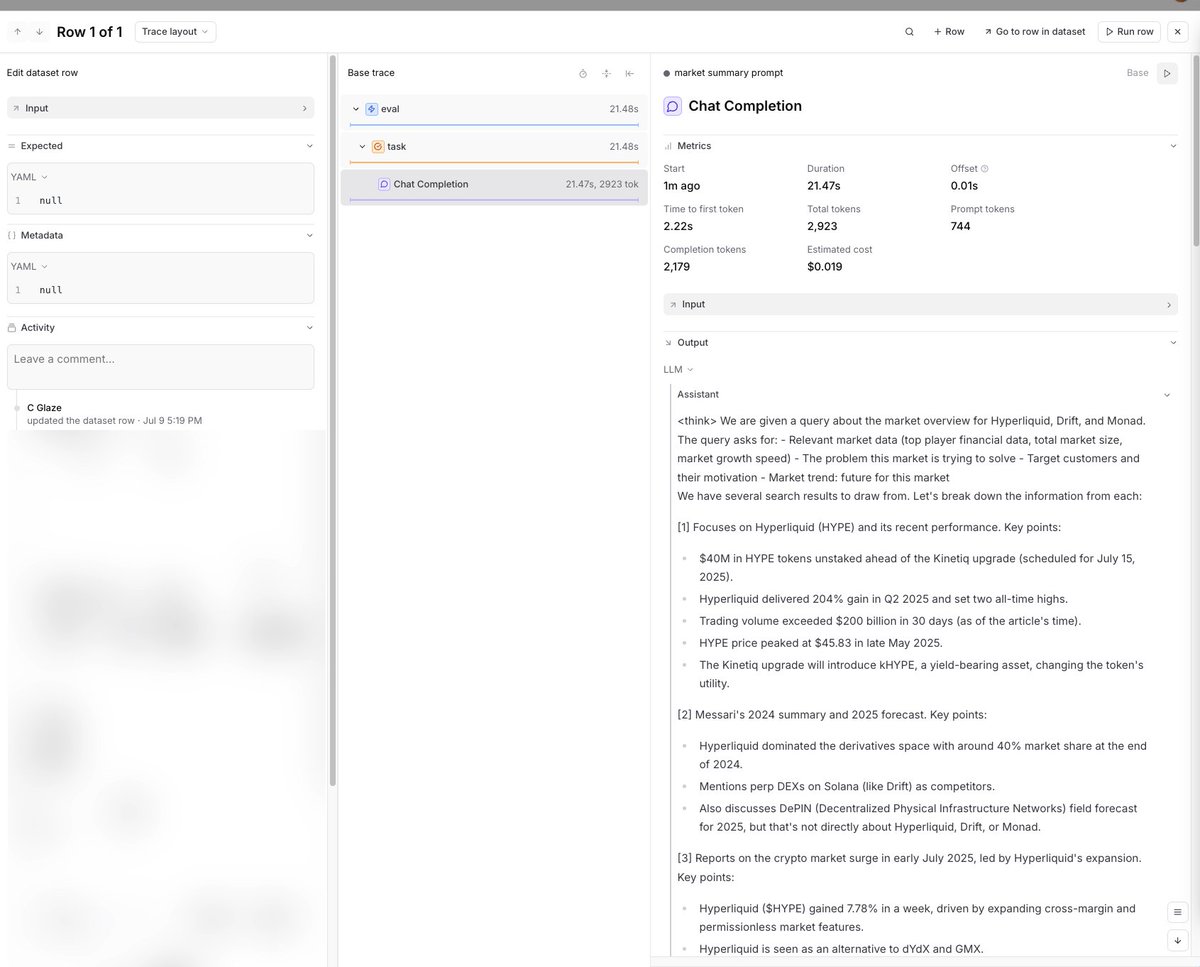
Task: Click the task 21.48s duration
Action: pos(623,147)
